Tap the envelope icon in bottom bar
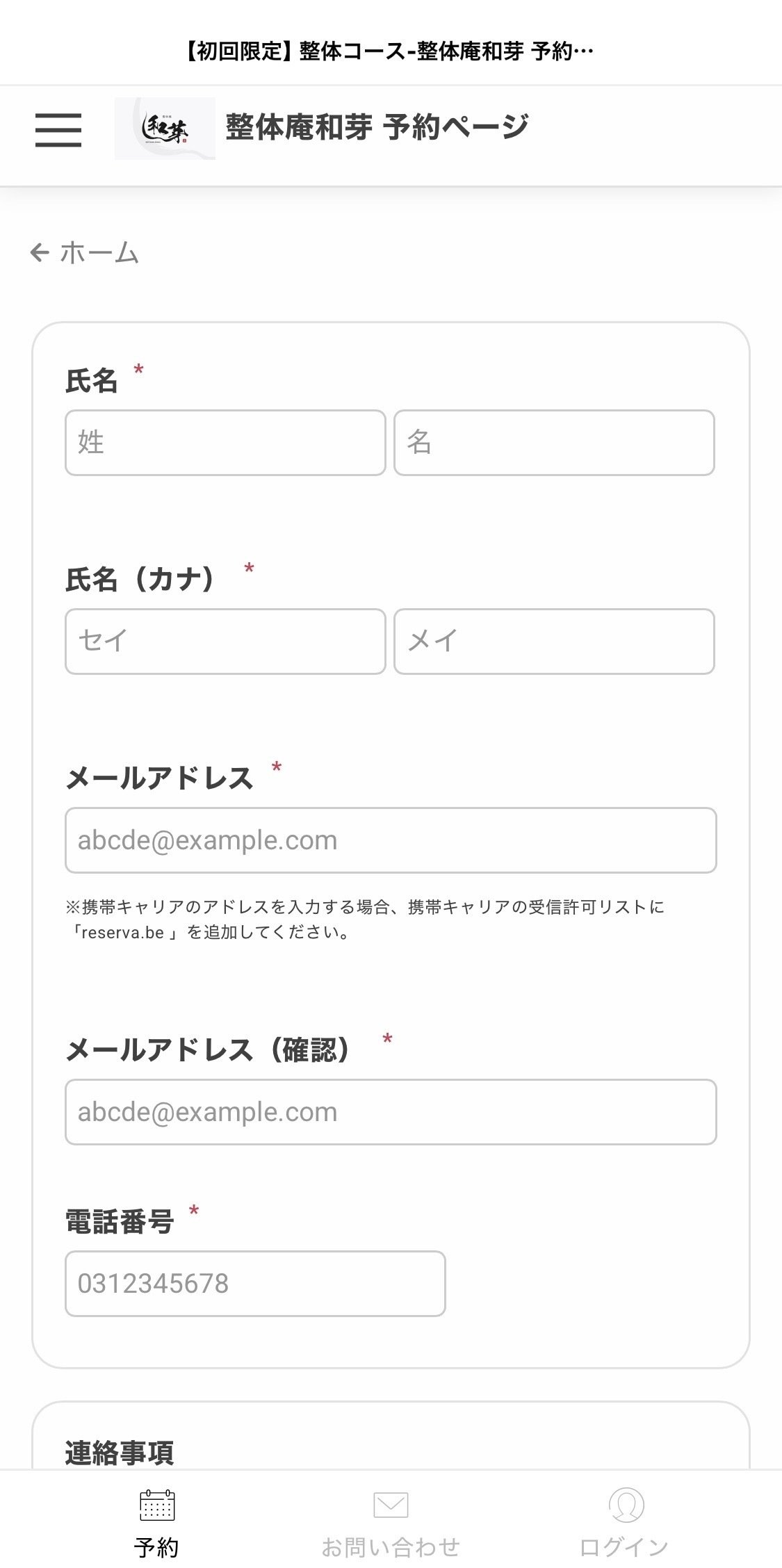 click(391, 1505)
